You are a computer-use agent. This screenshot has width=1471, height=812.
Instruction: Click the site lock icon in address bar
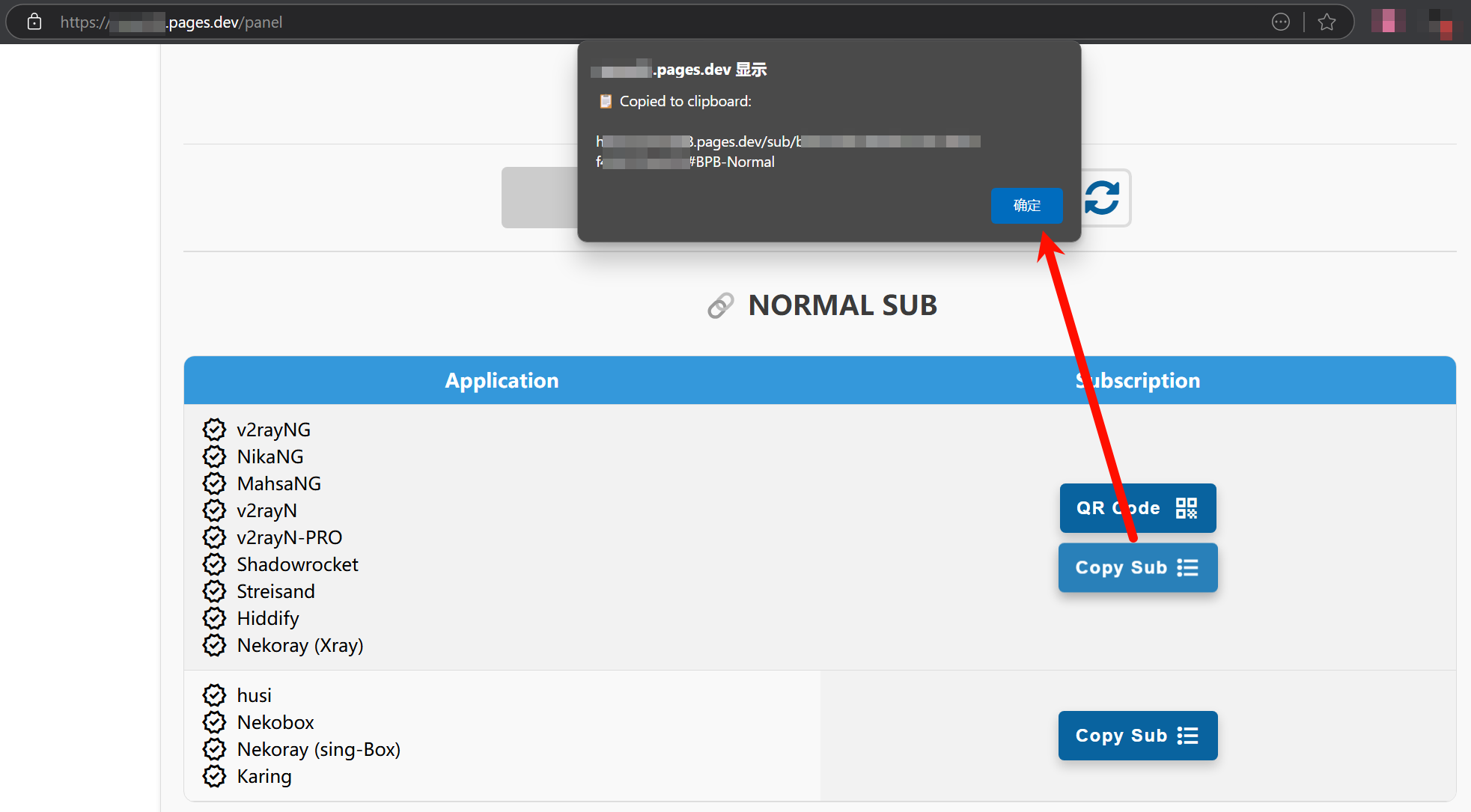34,22
